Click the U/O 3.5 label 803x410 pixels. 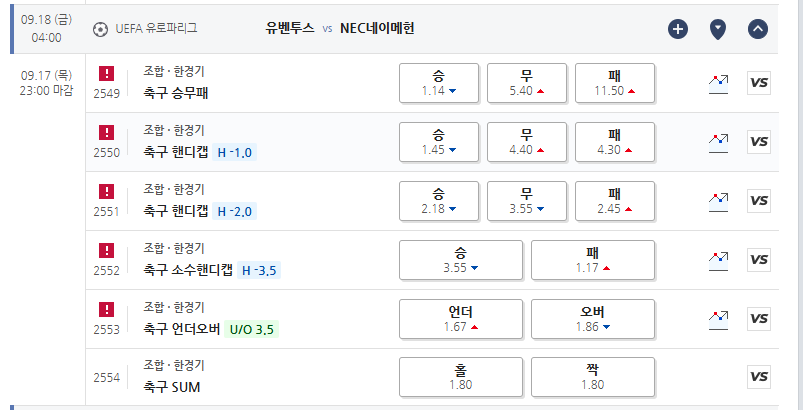251,329
